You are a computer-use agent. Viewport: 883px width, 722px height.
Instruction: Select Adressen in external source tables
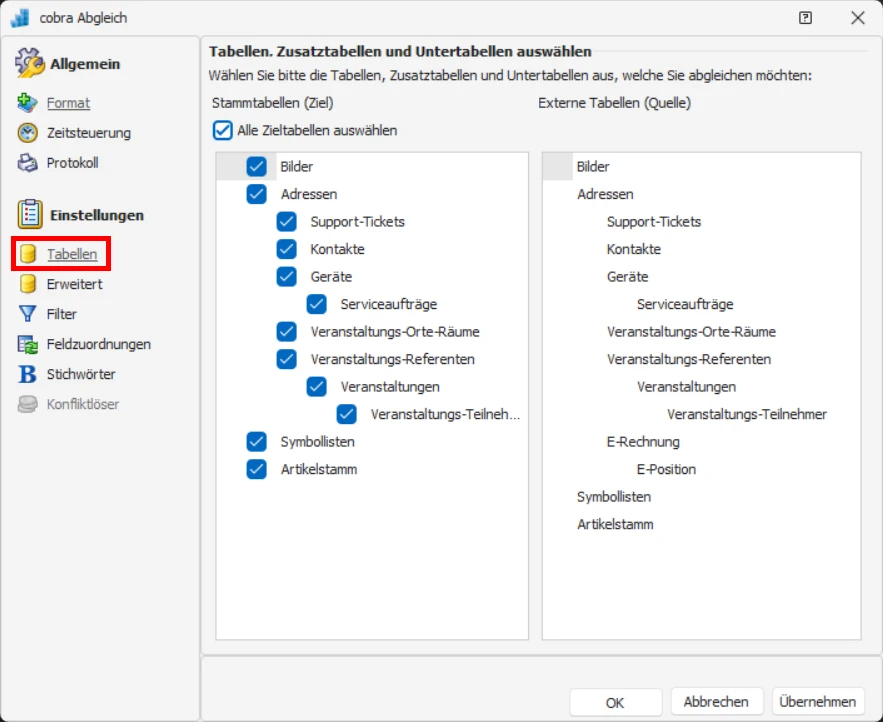pyautogui.click(x=605, y=194)
